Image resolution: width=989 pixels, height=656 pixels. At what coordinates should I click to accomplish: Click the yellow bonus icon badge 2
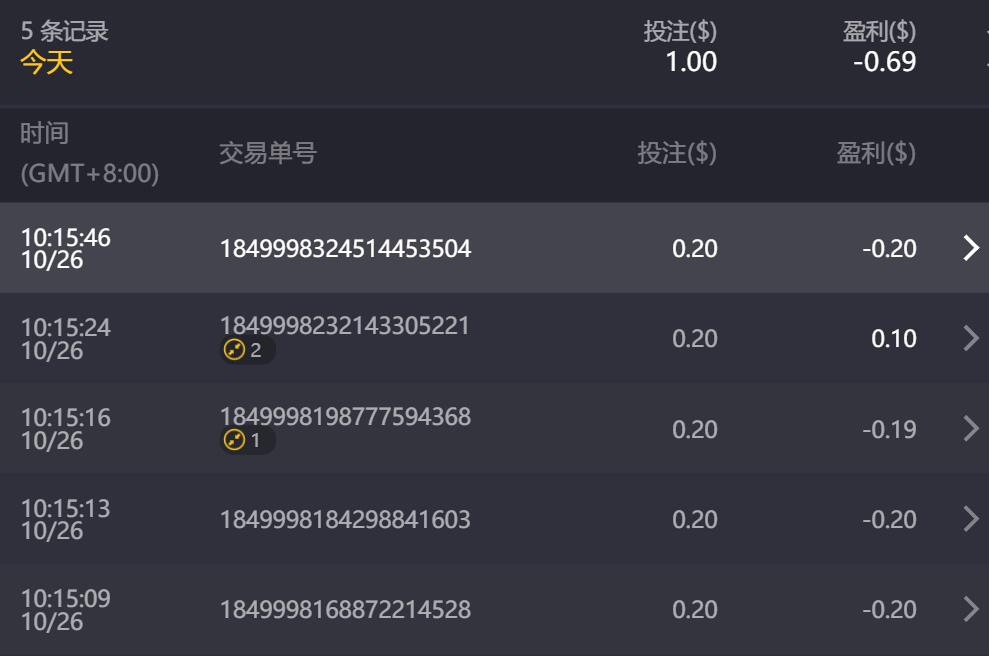tap(246, 350)
